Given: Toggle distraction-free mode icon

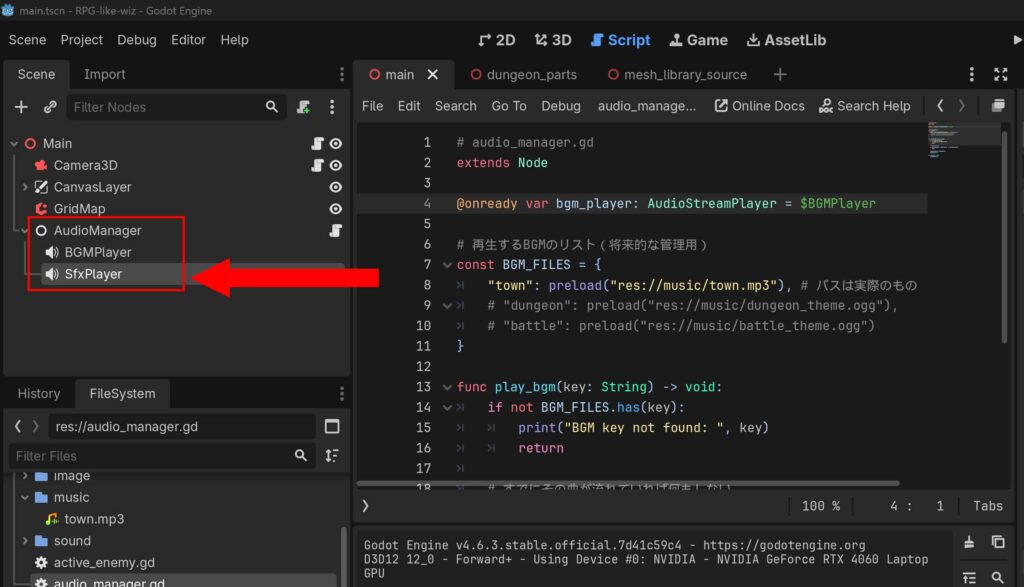Looking at the screenshot, I should [1000, 74].
